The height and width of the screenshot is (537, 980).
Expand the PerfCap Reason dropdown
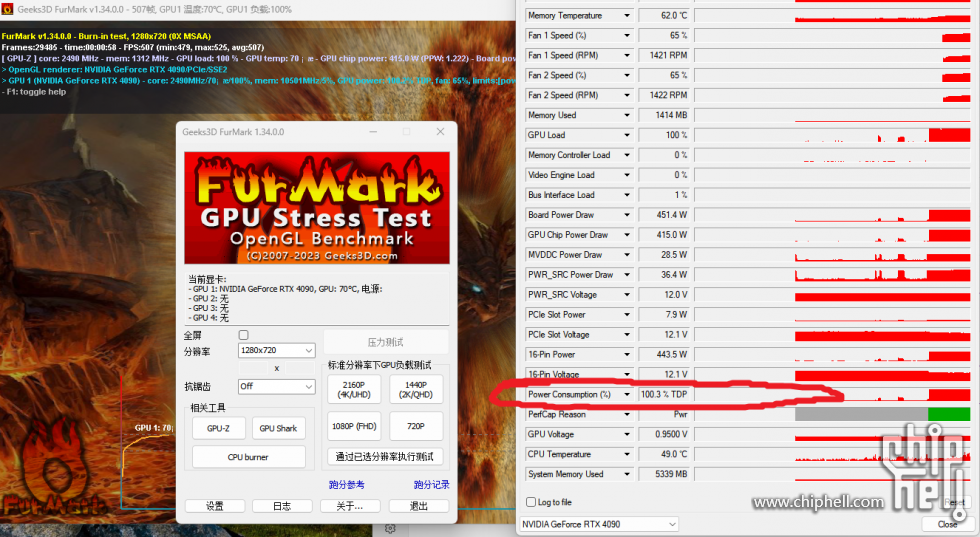(x=627, y=414)
